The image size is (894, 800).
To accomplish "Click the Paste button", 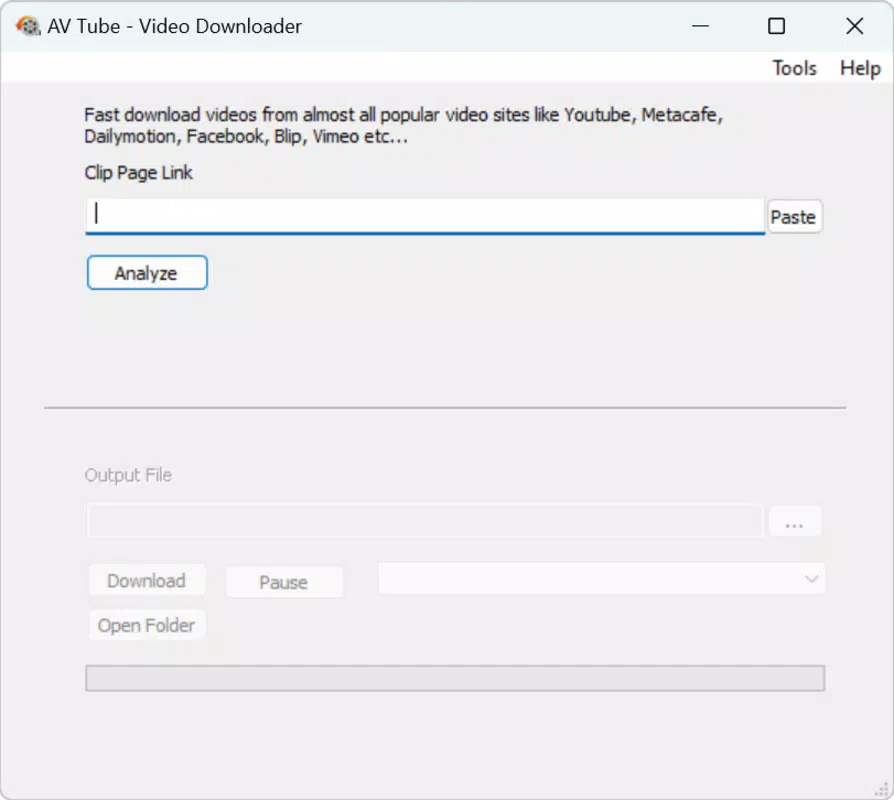I will 794,217.
